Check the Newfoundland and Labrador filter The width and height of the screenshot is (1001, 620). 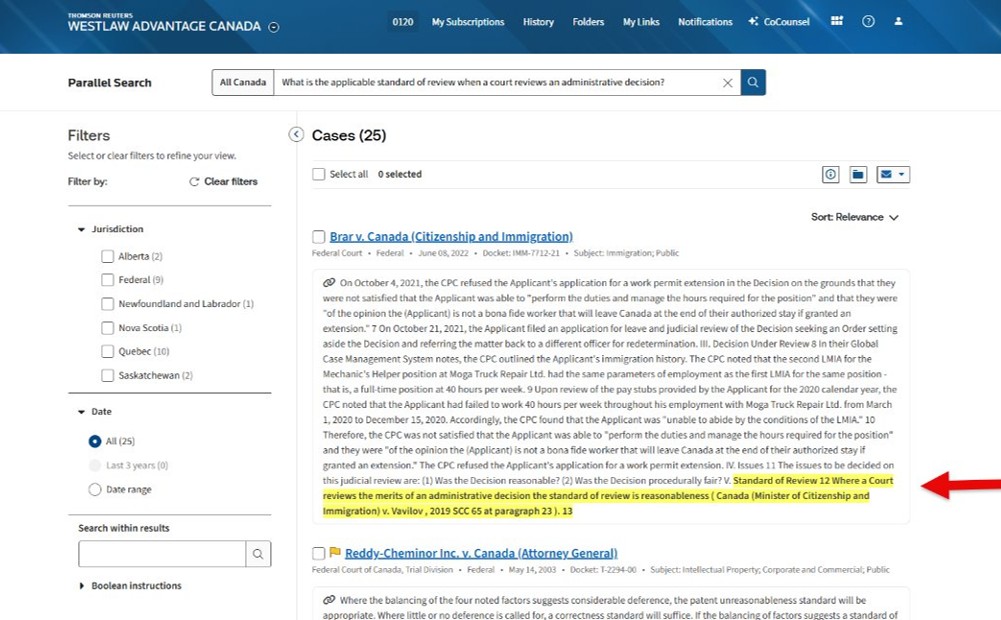coord(107,304)
